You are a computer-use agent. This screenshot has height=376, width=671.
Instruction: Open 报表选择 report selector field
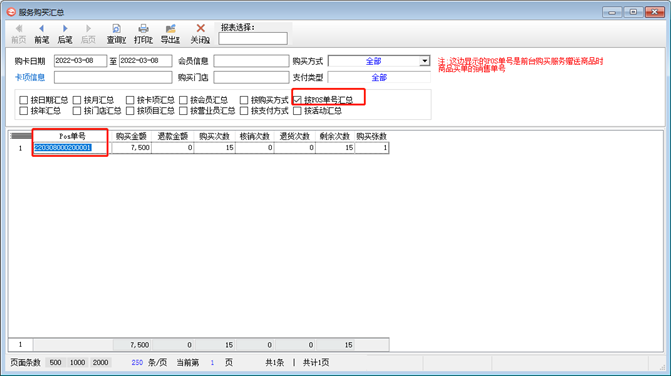pos(253,38)
